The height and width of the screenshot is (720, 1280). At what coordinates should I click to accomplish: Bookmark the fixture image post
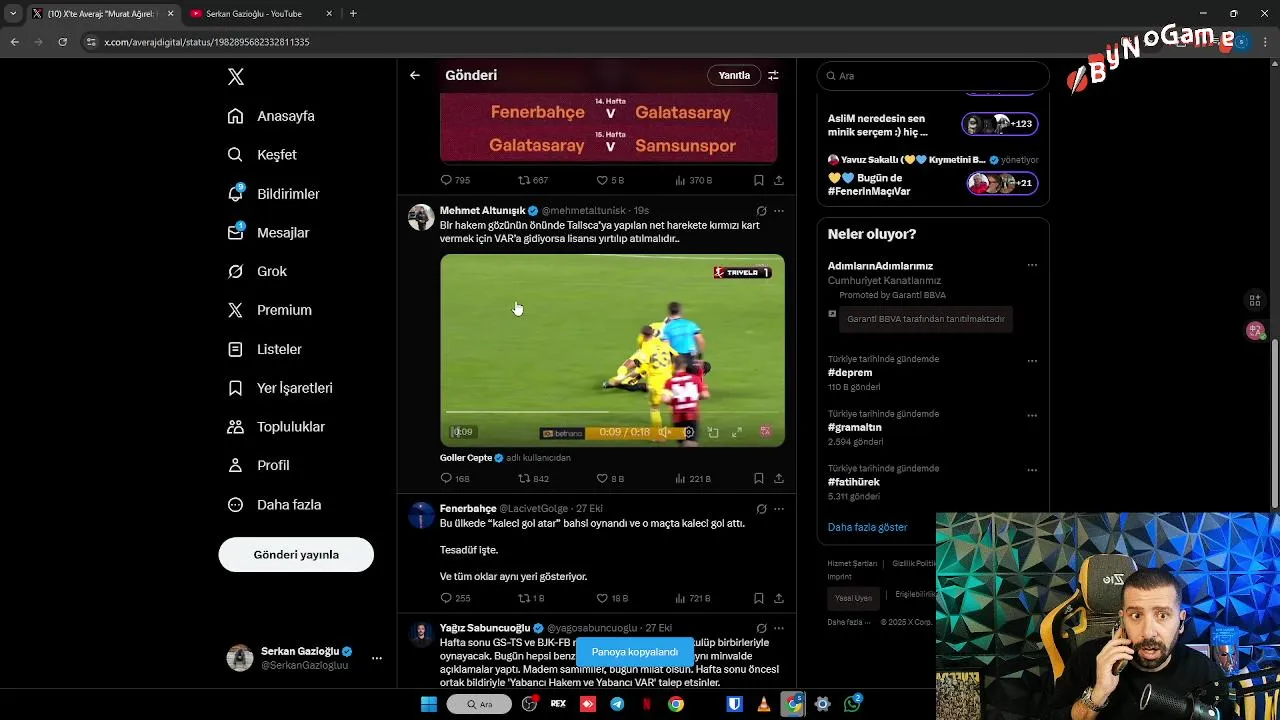[x=759, y=180]
